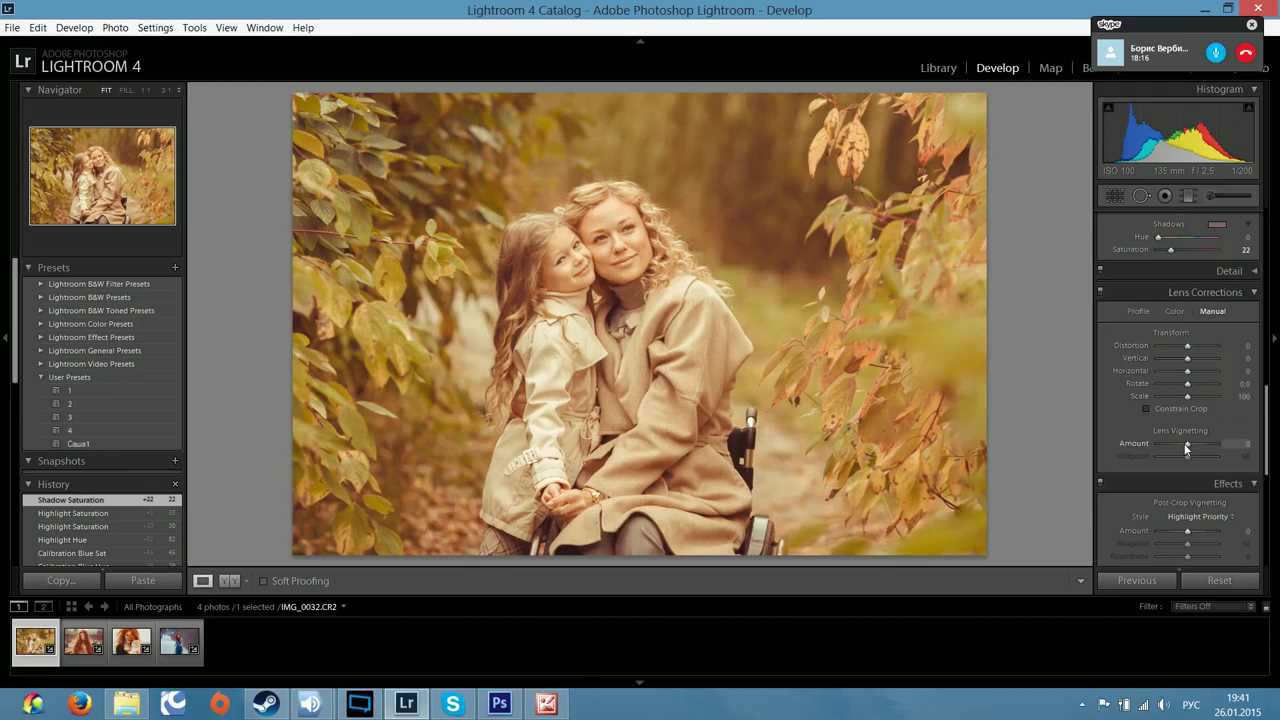The image size is (1280, 720).
Task: Switch to Loupe view icon in the toolbar
Action: coord(202,581)
